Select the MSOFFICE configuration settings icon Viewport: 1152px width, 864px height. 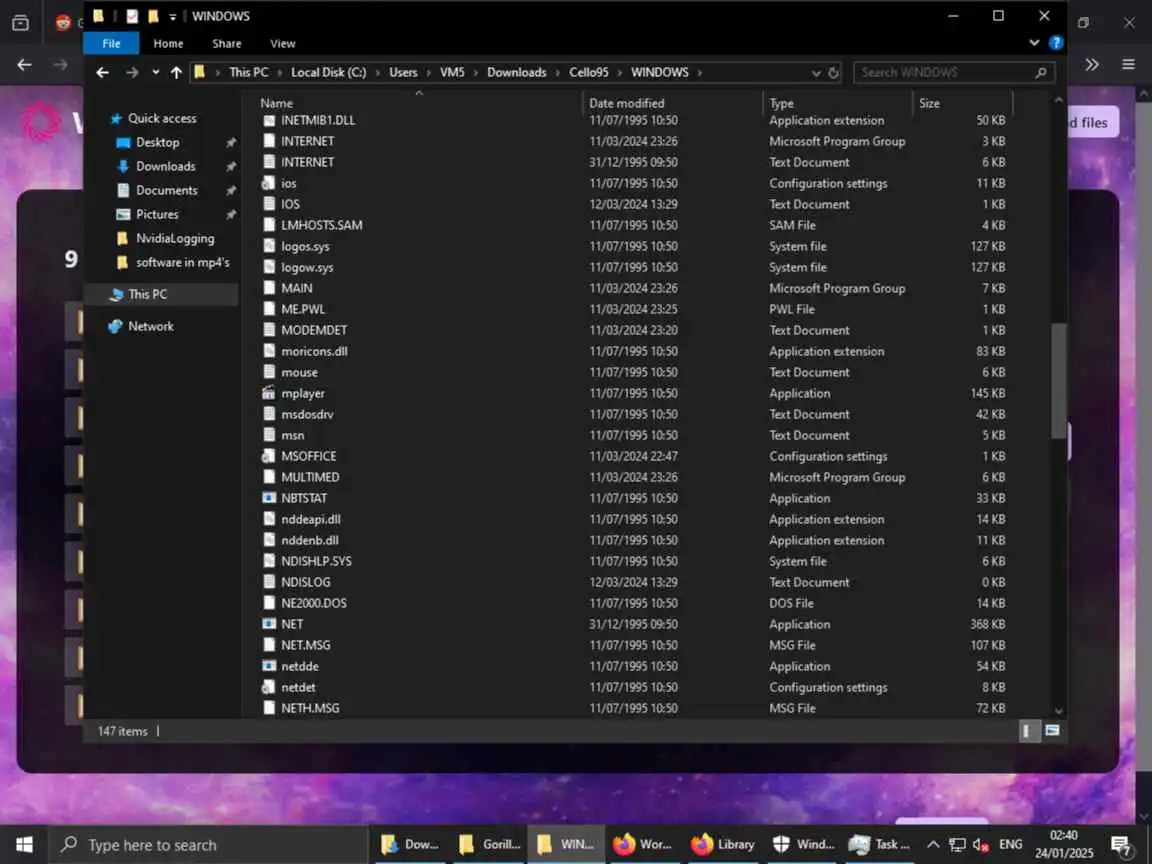(269, 456)
